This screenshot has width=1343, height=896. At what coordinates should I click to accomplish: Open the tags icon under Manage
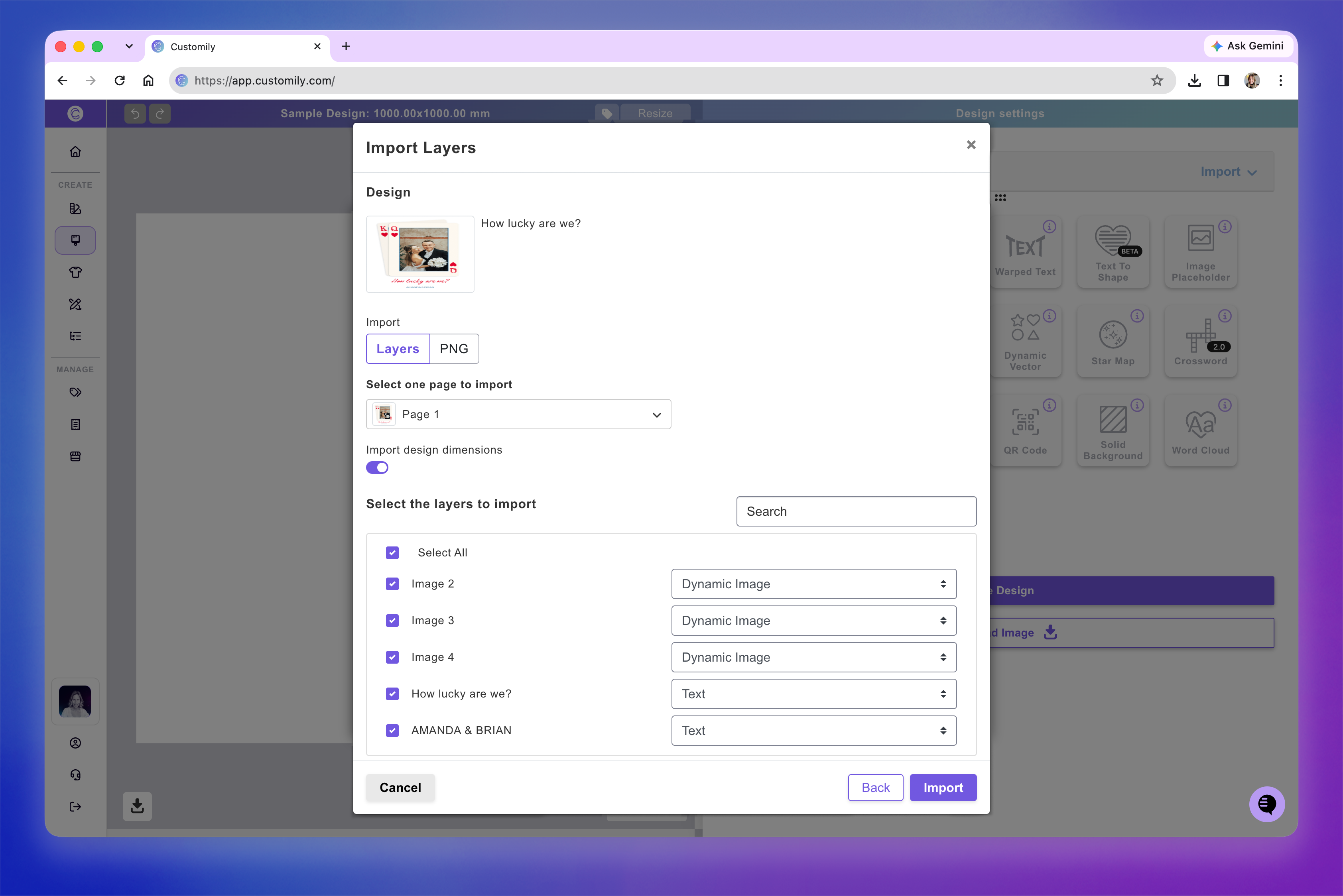pyautogui.click(x=75, y=393)
